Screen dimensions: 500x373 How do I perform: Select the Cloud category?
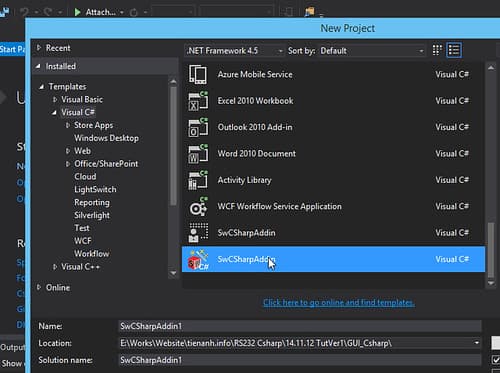point(85,176)
